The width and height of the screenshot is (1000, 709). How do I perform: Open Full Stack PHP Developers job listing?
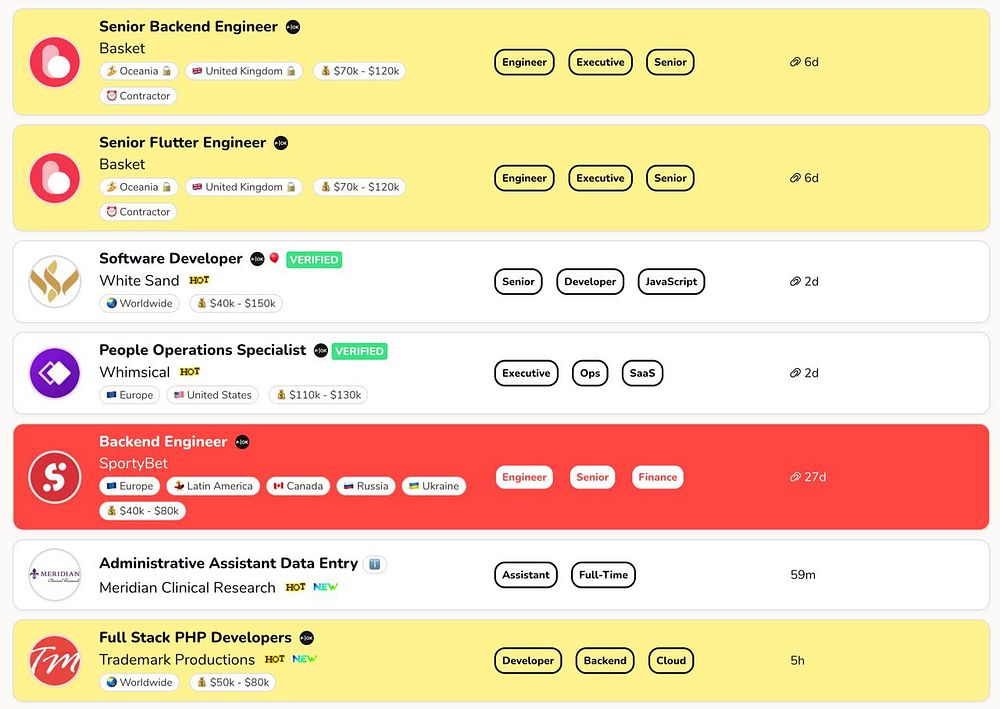(195, 638)
